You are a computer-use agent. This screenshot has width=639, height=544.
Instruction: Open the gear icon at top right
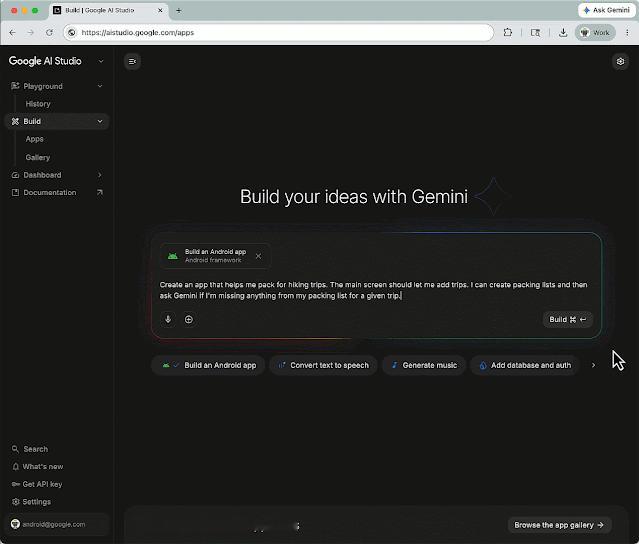pyautogui.click(x=620, y=62)
